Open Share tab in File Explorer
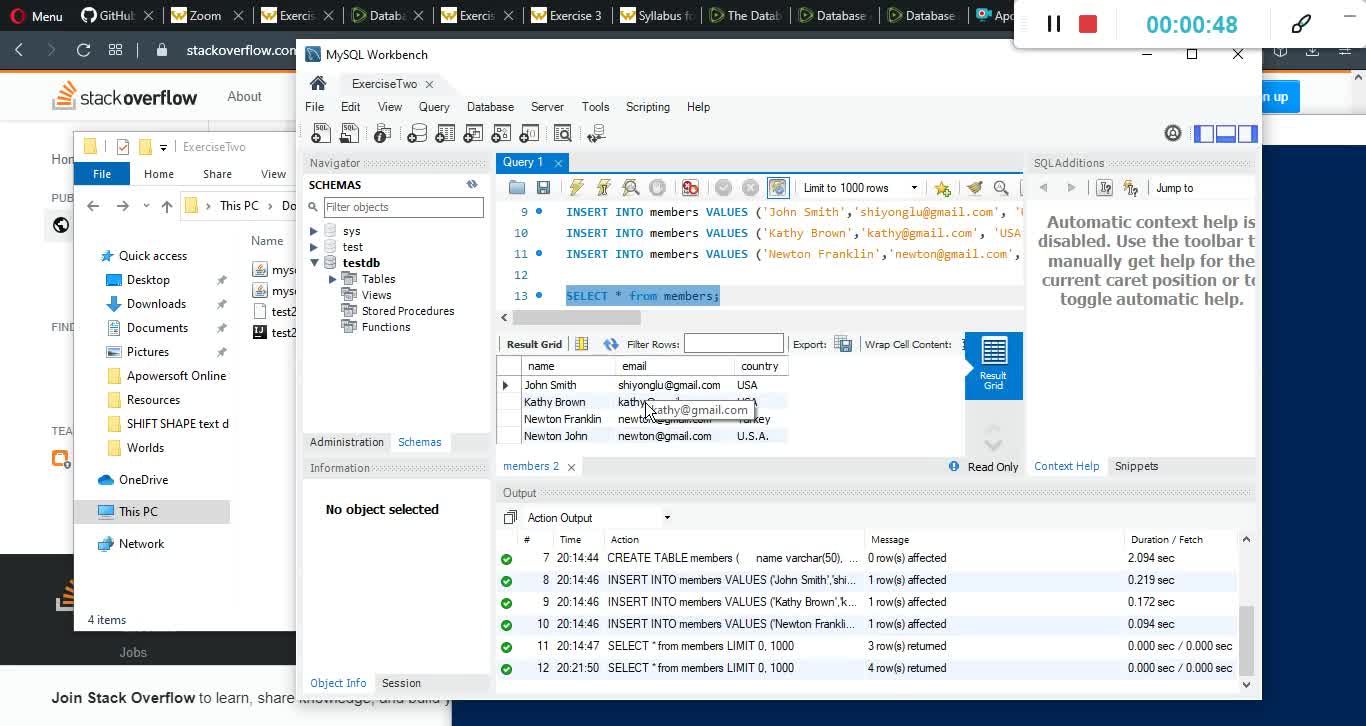Viewport: 1366px width, 726px height. (x=217, y=174)
